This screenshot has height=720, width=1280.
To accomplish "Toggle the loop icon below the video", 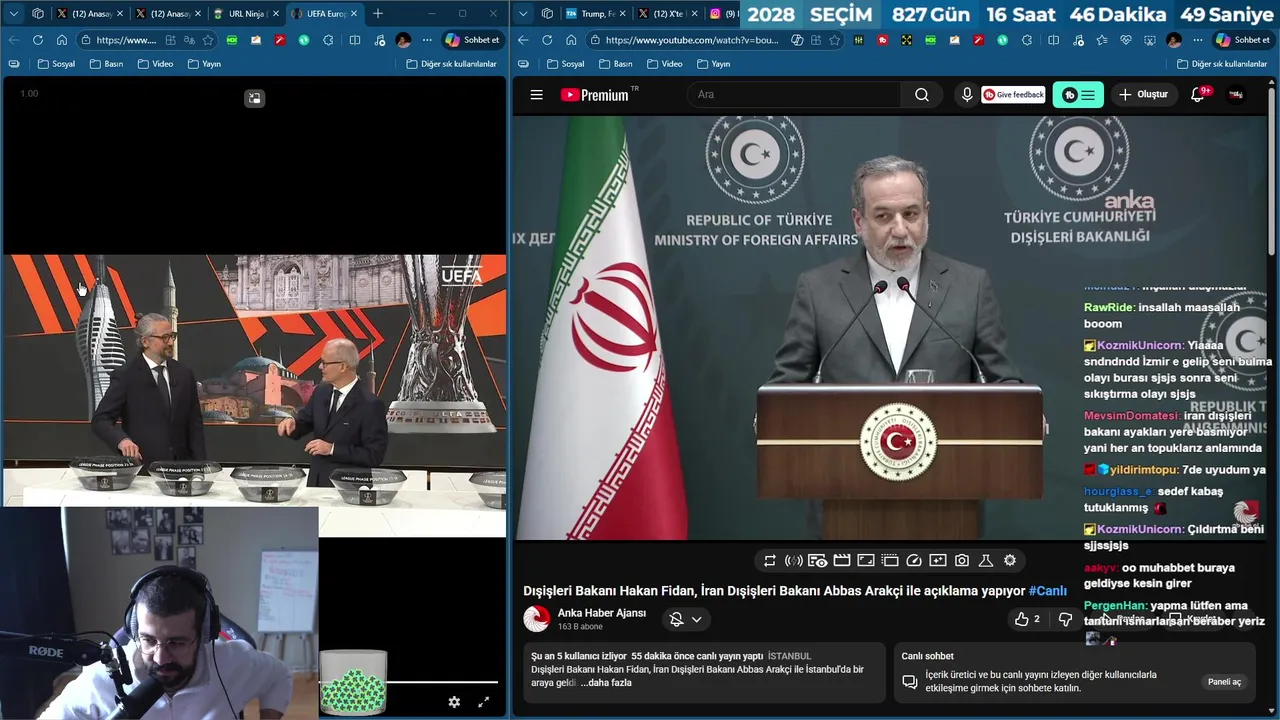I will coord(770,561).
